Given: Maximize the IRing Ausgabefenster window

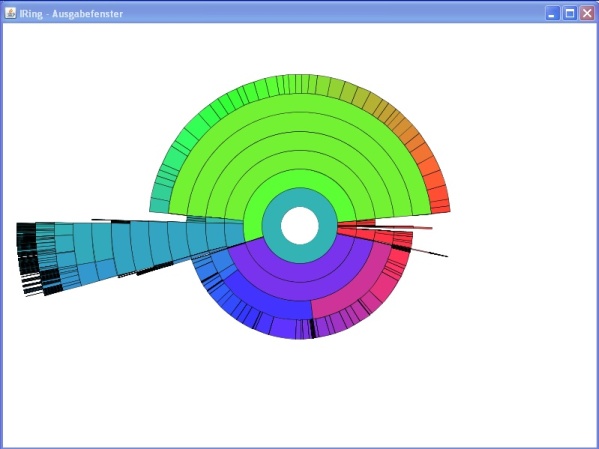Looking at the screenshot, I should [570, 14].
